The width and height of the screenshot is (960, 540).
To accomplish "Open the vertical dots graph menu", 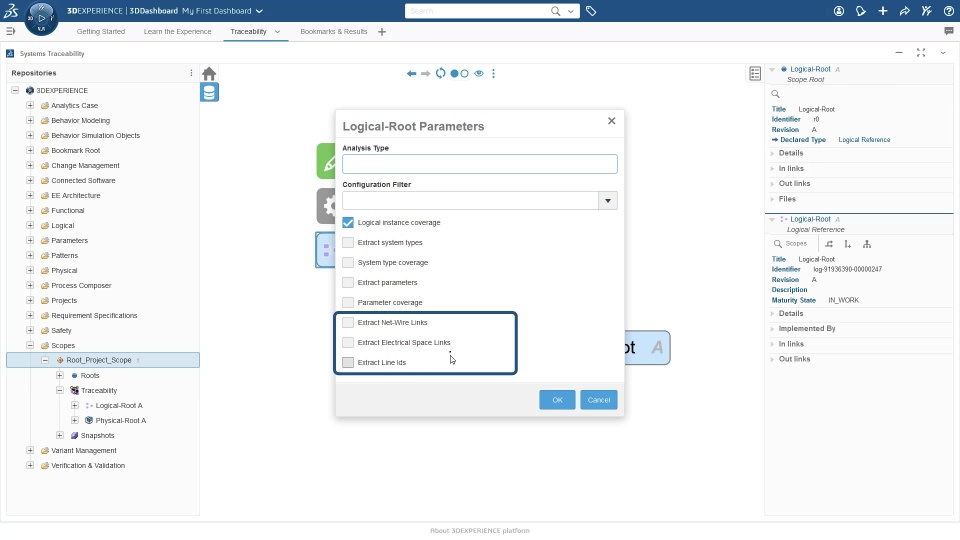I will point(493,73).
